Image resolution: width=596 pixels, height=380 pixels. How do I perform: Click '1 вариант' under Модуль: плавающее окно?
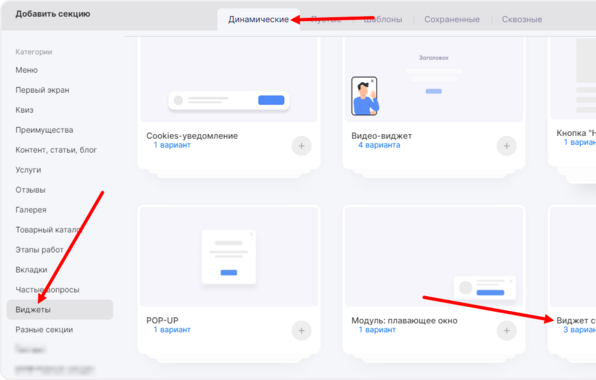tap(377, 330)
